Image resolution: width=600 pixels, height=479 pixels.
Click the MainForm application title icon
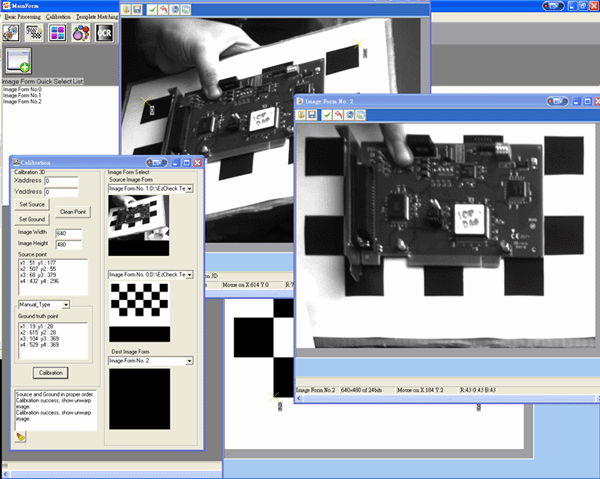click(6, 6)
